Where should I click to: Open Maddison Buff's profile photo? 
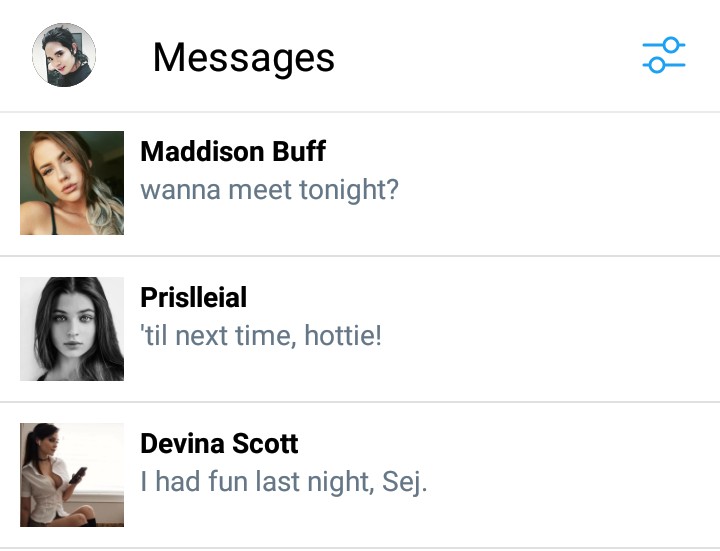tap(72, 183)
